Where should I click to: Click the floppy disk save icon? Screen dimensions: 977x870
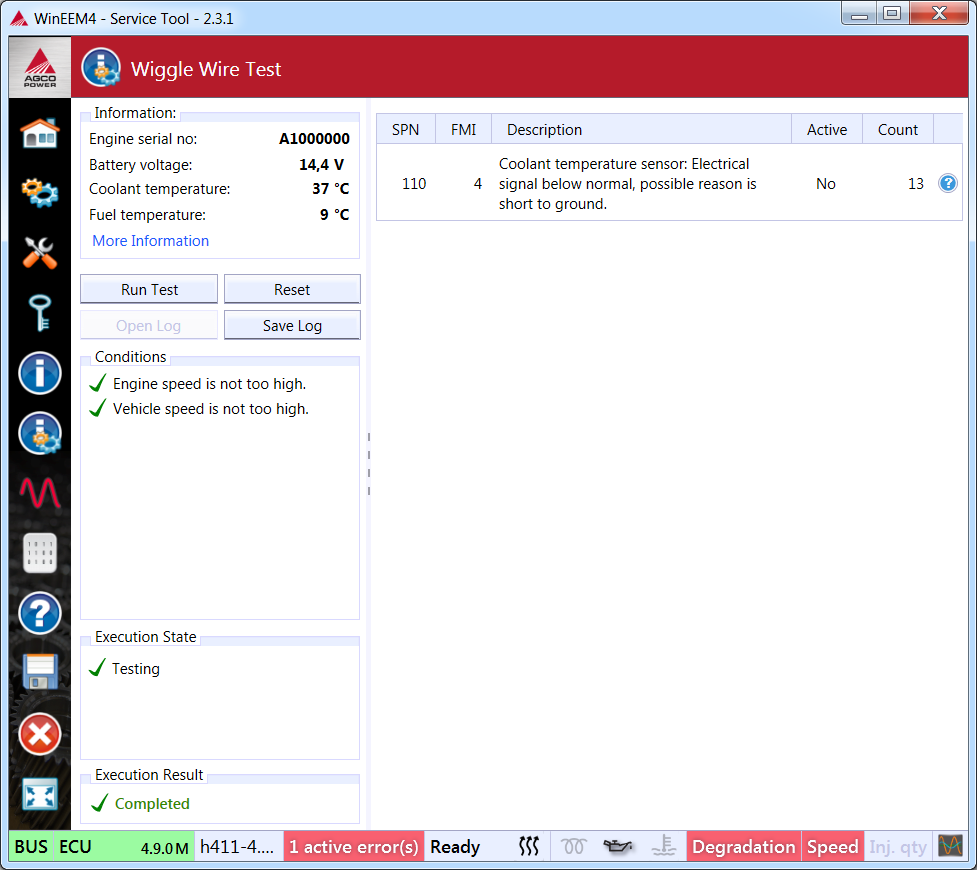tap(40, 673)
